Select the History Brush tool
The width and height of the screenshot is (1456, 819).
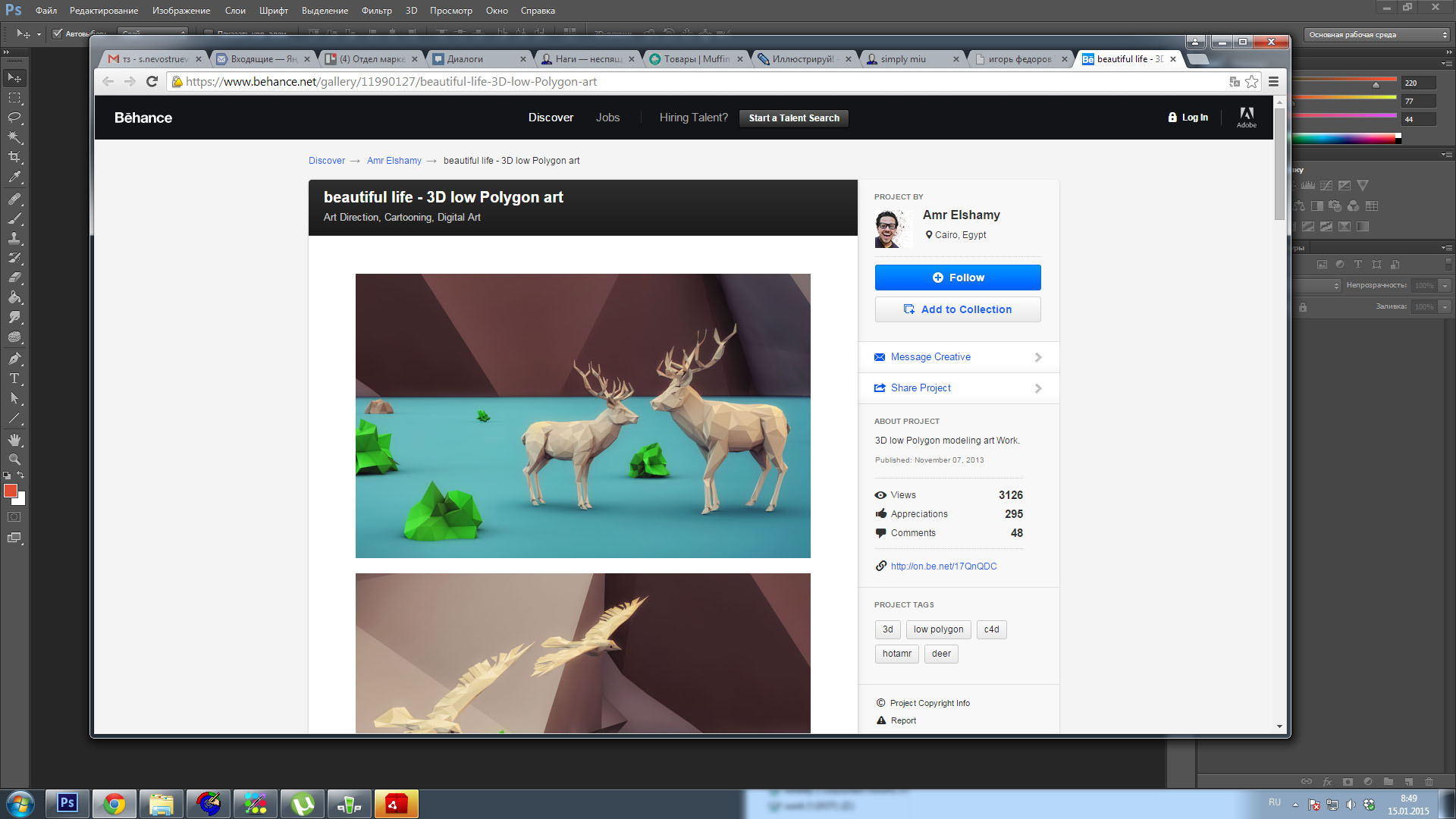(x=14, y=258)
